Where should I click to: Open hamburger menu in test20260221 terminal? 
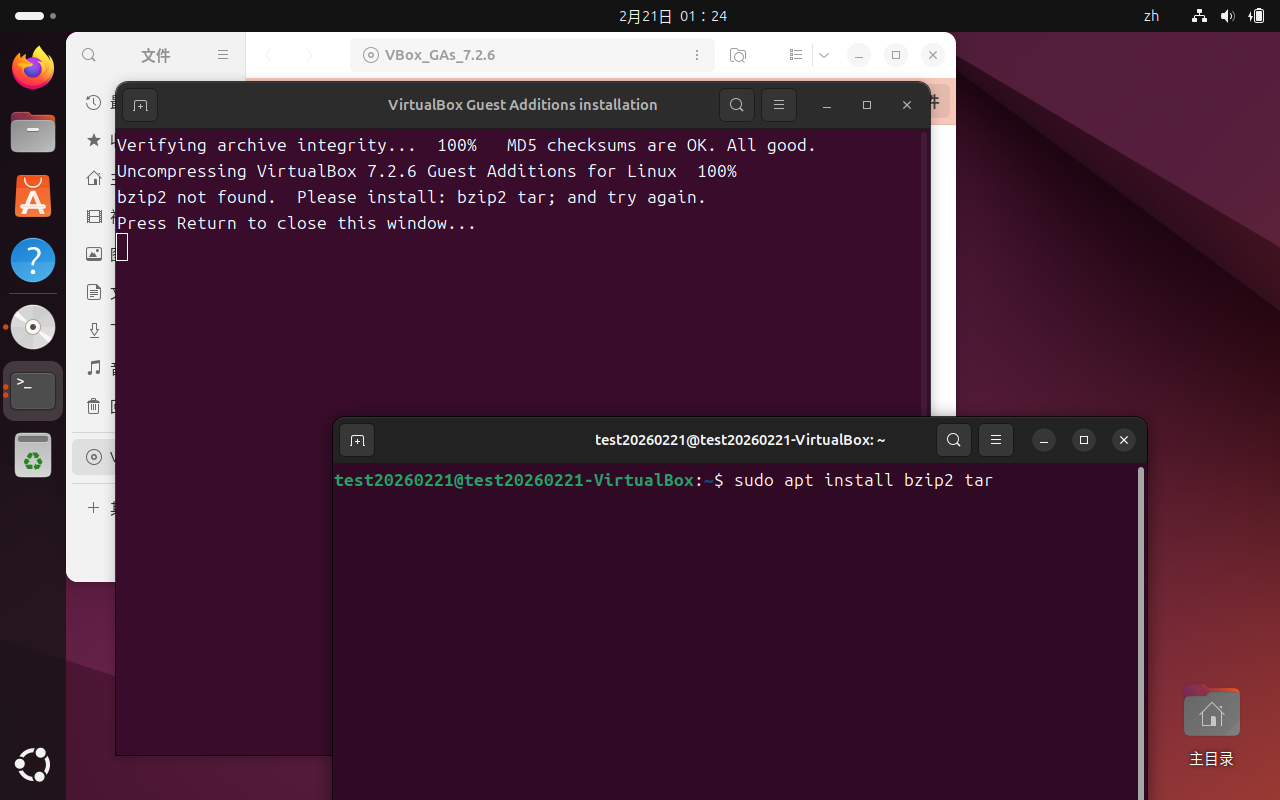pyautogui.click(x=995, y=440)
